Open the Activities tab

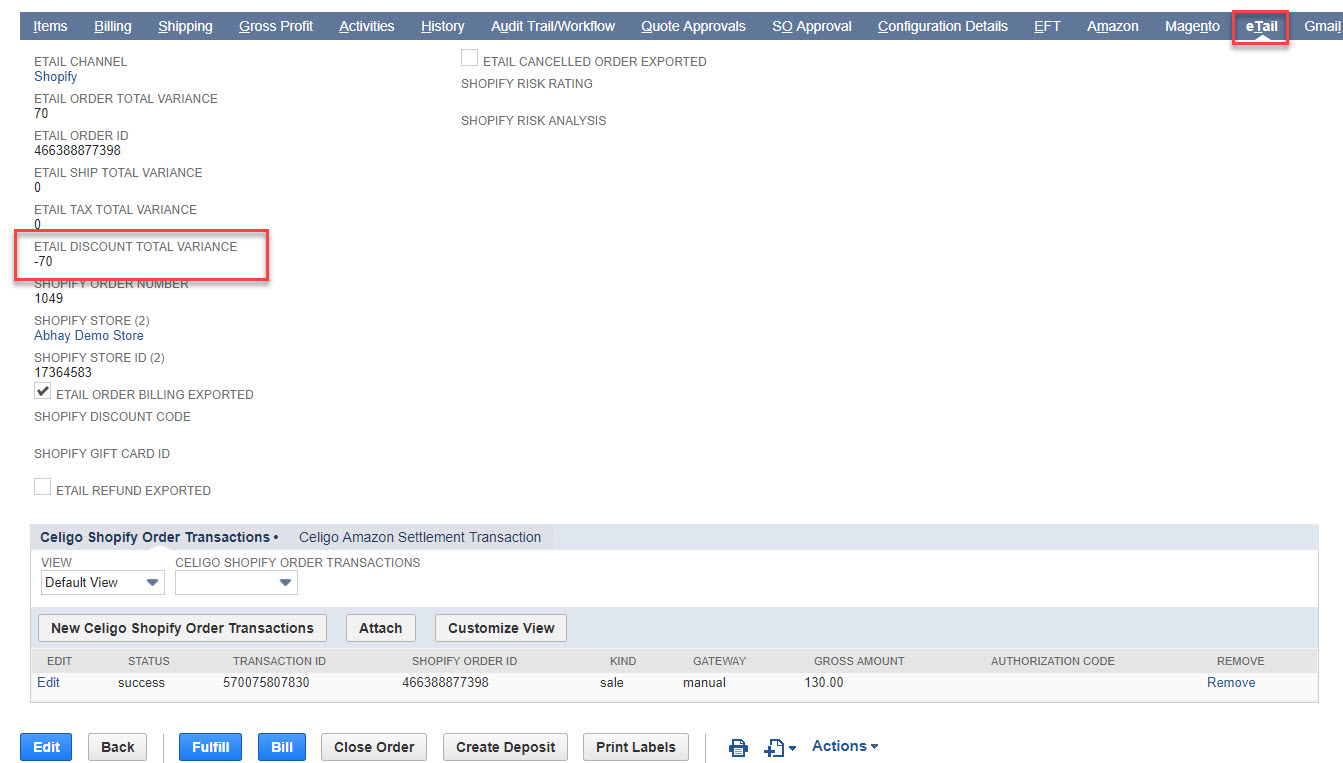pos(367,26)
